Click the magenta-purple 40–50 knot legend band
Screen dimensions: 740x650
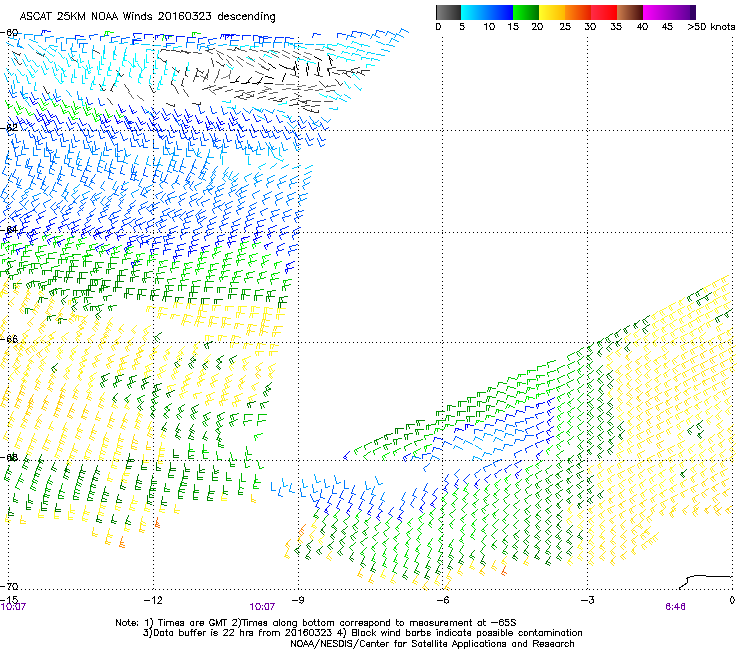(x=669, y=12)
